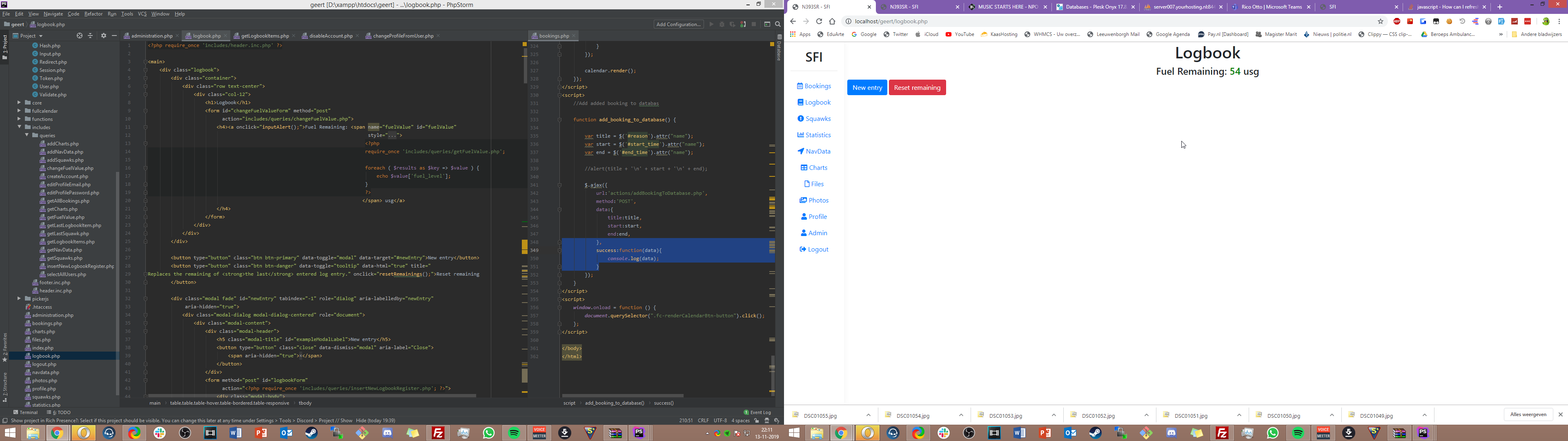Toggle the Terminal tool window

point(26,412)
